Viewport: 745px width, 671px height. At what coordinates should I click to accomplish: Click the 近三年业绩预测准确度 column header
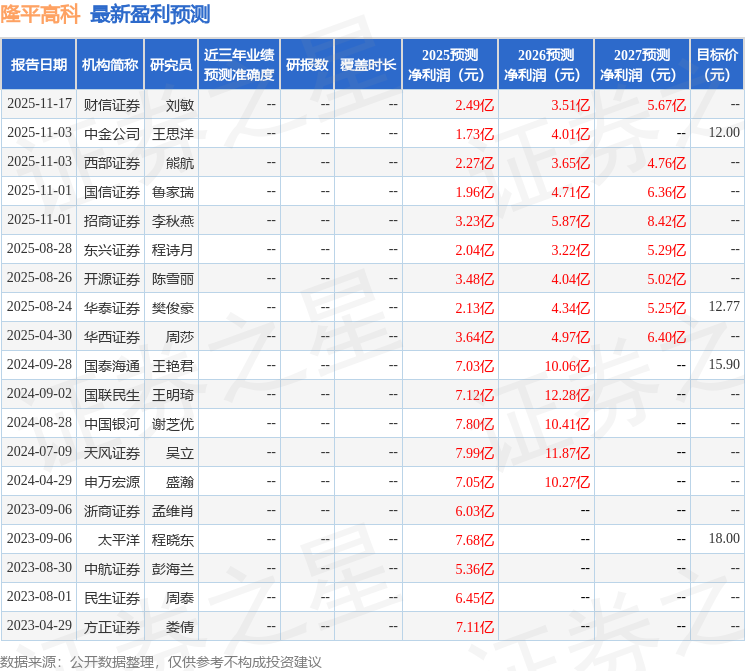[x=239, y=64]
